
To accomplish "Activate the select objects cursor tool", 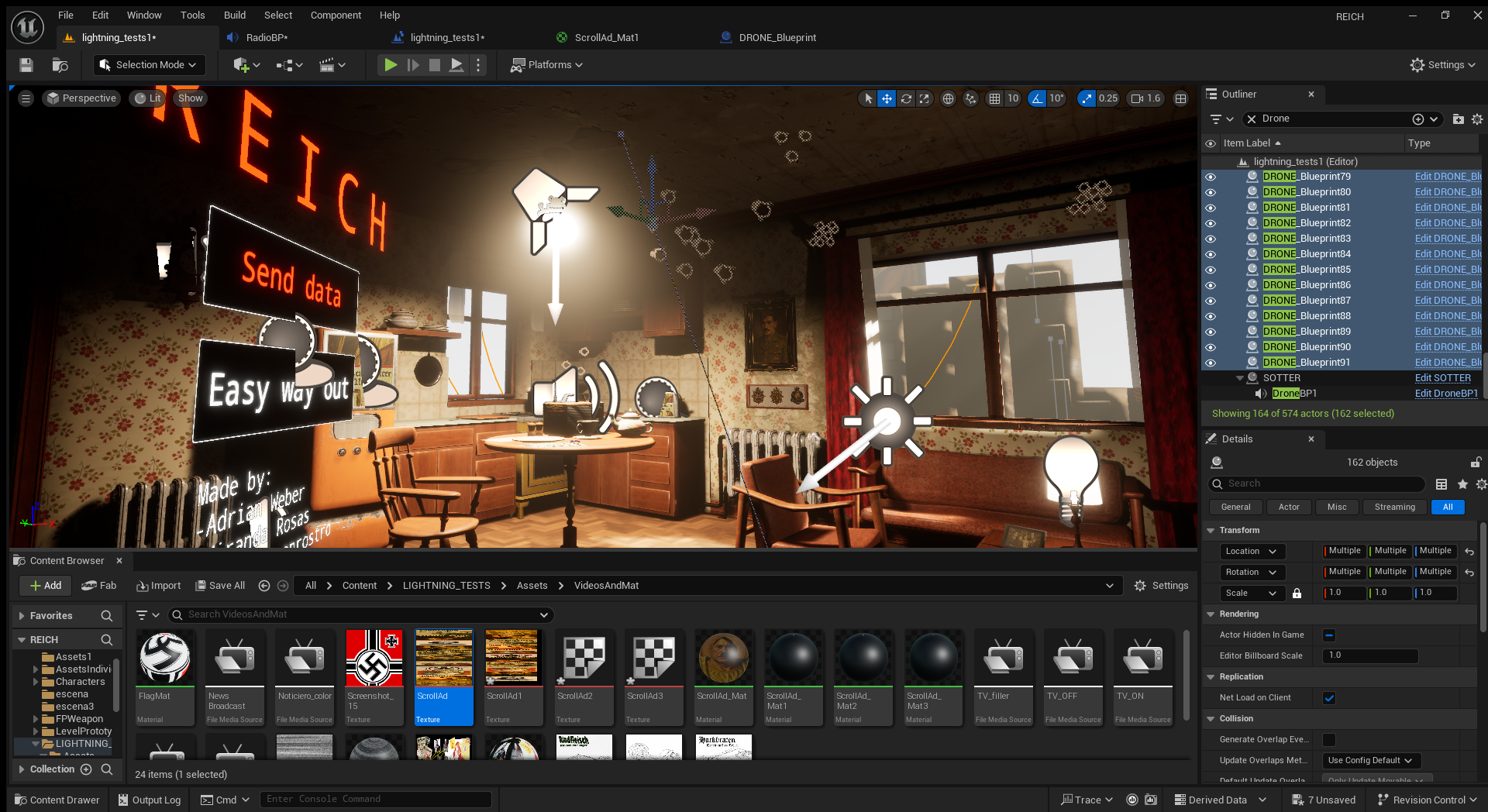I will [868, 98].
